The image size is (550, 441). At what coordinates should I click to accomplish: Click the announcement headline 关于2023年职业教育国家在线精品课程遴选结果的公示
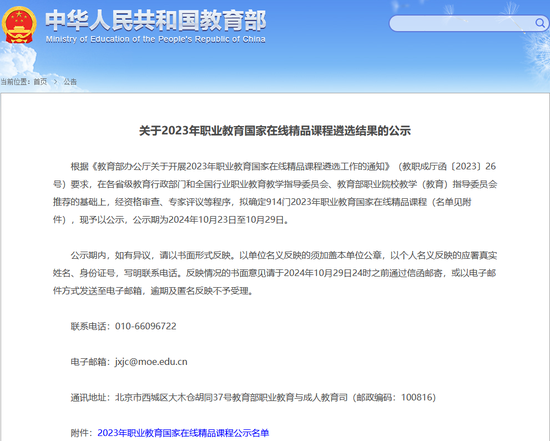click(275, 131)
